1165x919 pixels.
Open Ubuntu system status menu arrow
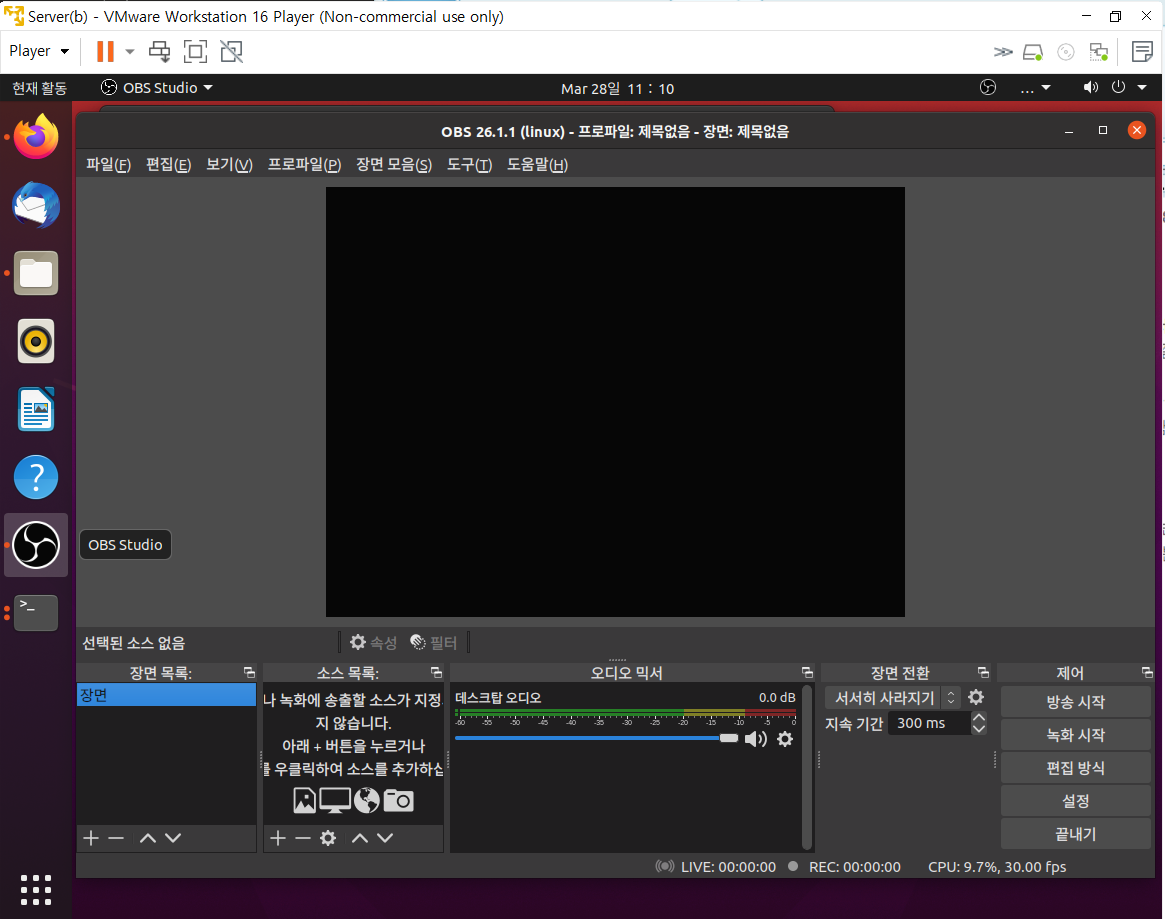click(x=1141, y=88)
